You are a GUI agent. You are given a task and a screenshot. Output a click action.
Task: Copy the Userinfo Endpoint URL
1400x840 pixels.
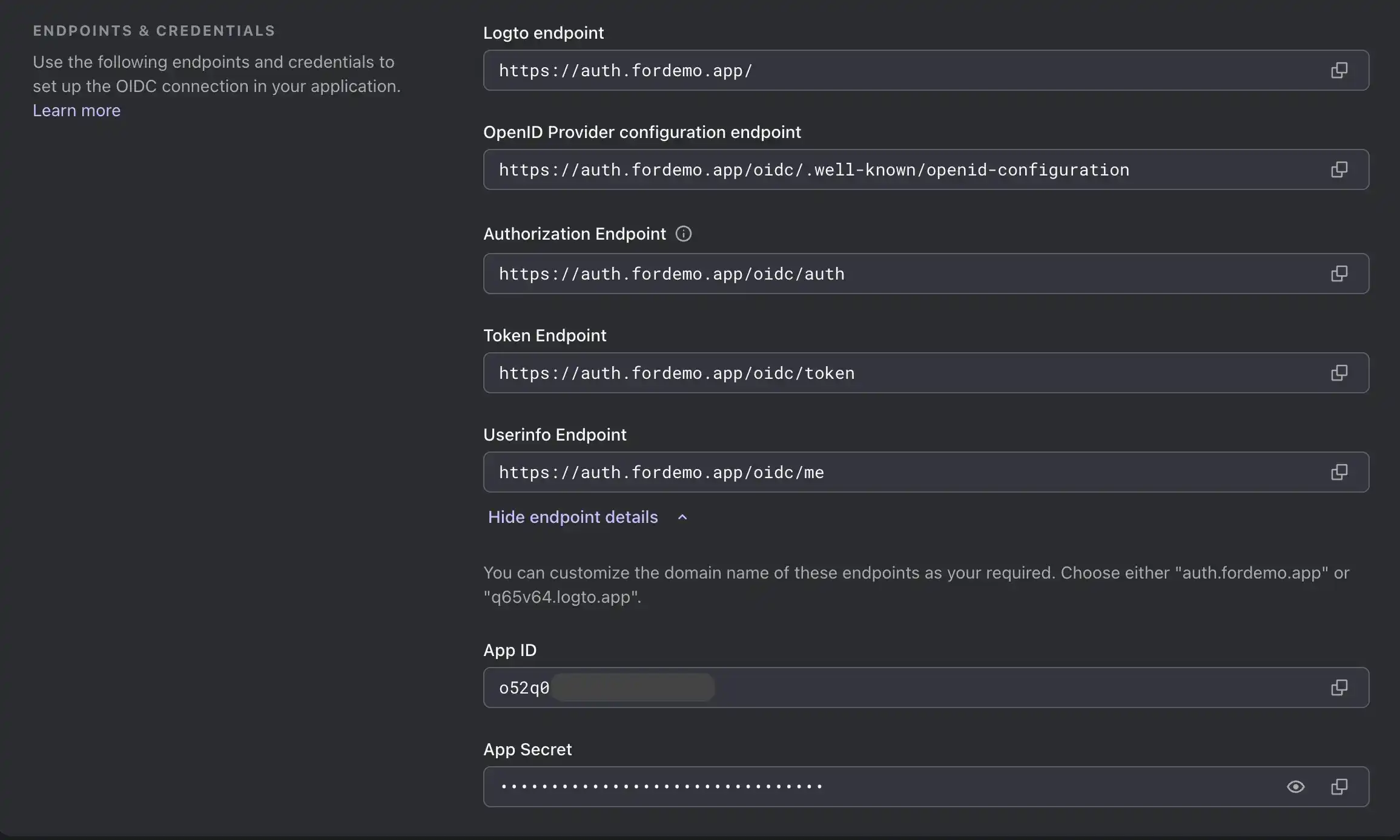coord(1339,472)
